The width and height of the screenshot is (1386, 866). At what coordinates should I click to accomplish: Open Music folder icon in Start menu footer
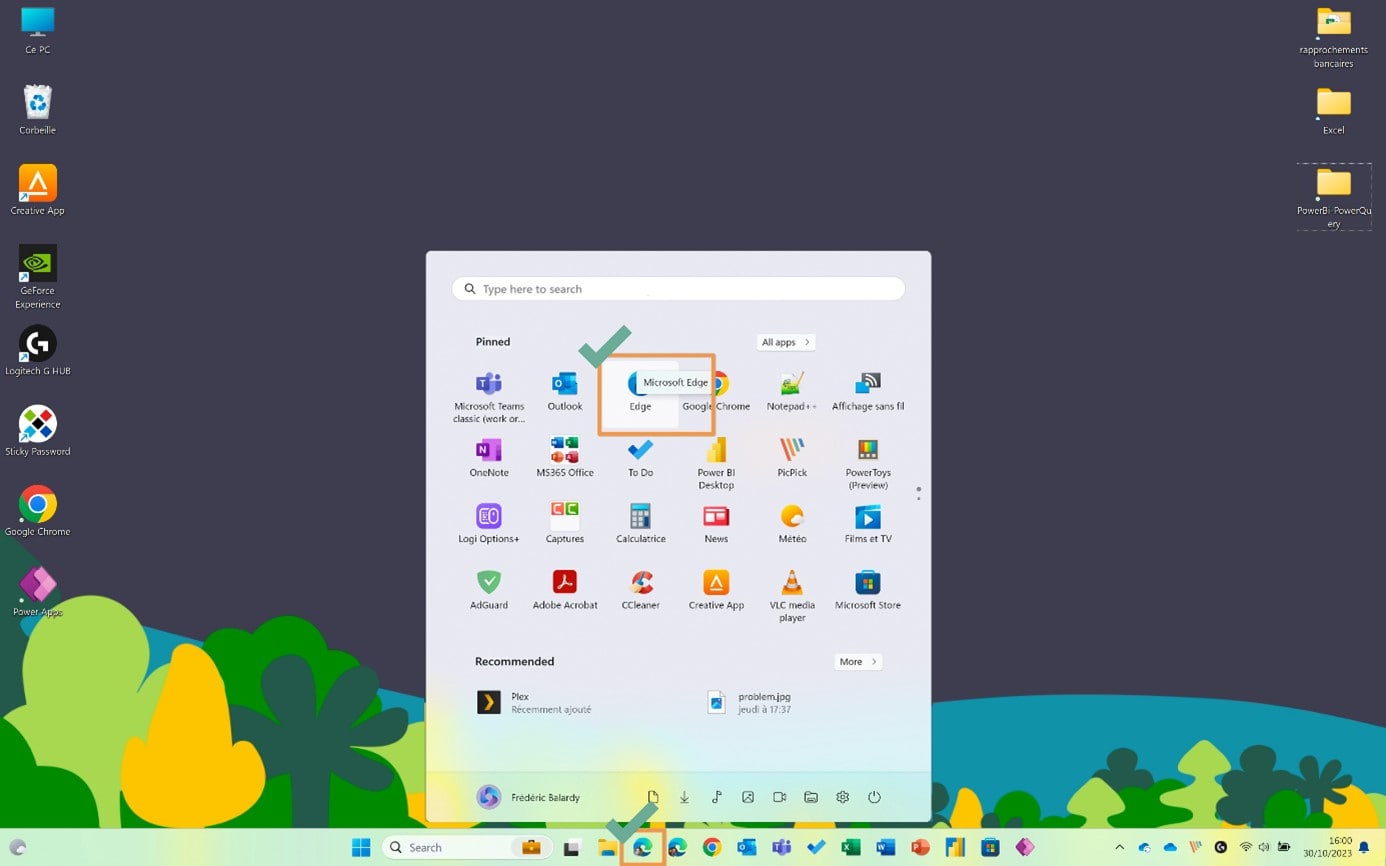[717, 797]
